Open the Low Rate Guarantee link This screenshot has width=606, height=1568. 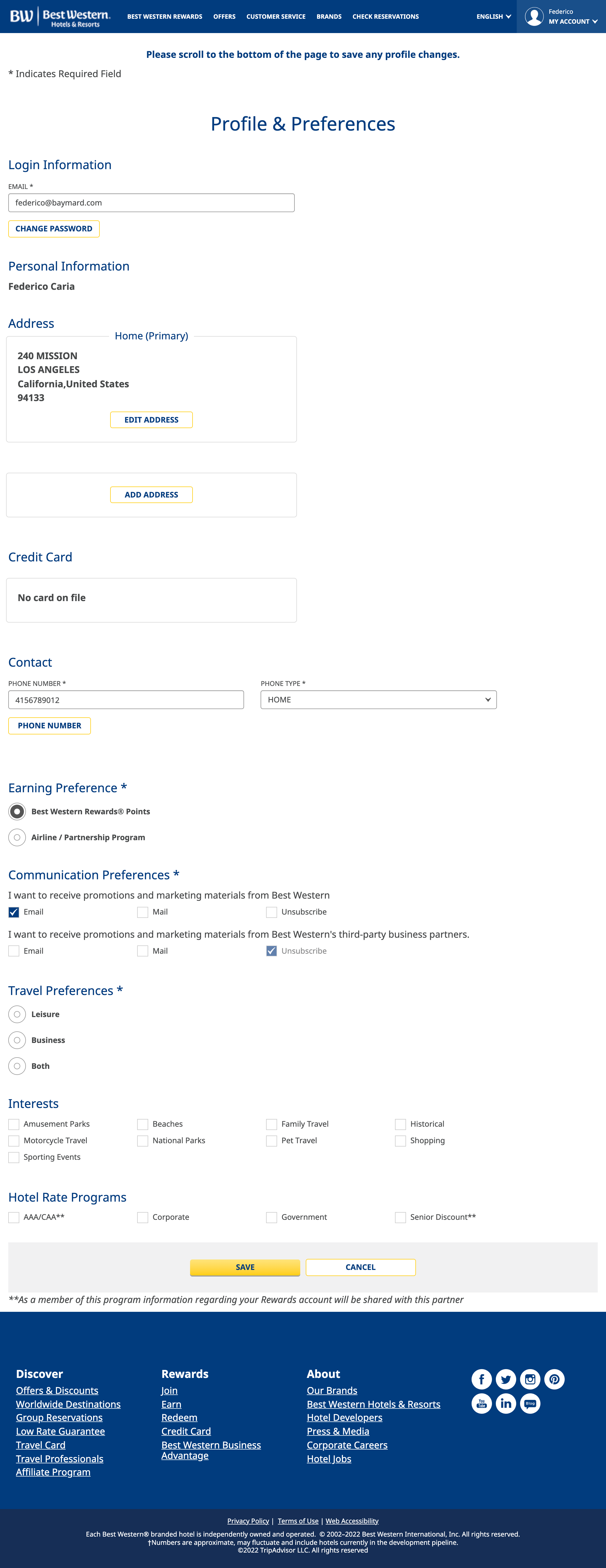[x=60, y=1431]
